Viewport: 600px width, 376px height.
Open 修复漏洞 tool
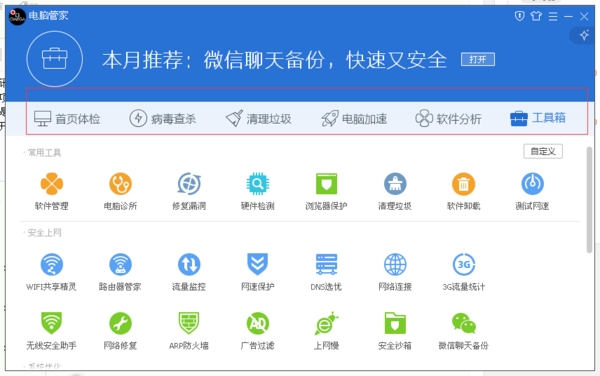[189, 191]
